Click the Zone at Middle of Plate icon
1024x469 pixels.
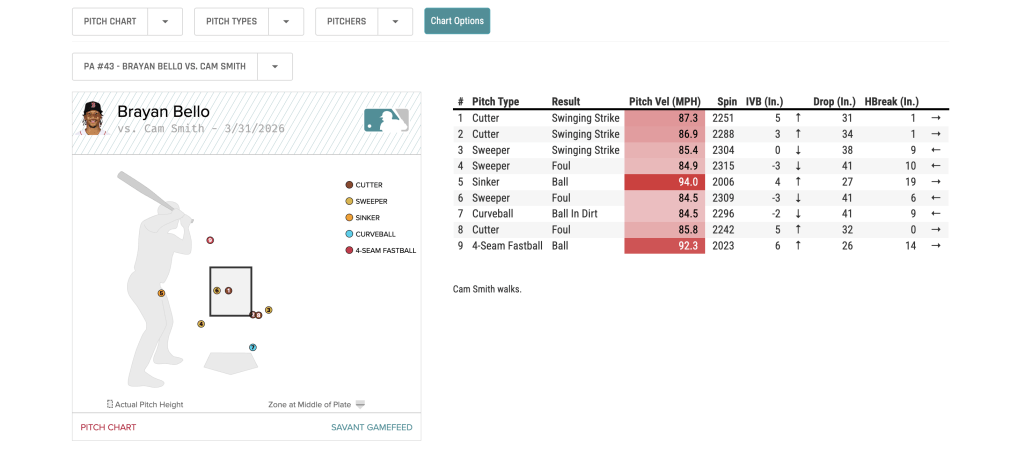[x=360, y=404]
